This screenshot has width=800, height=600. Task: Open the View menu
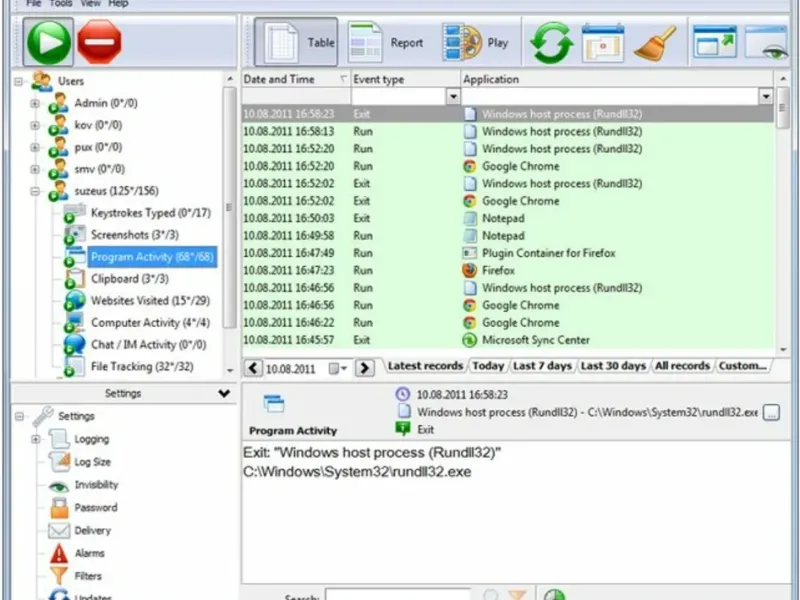(x=90, y=4)
